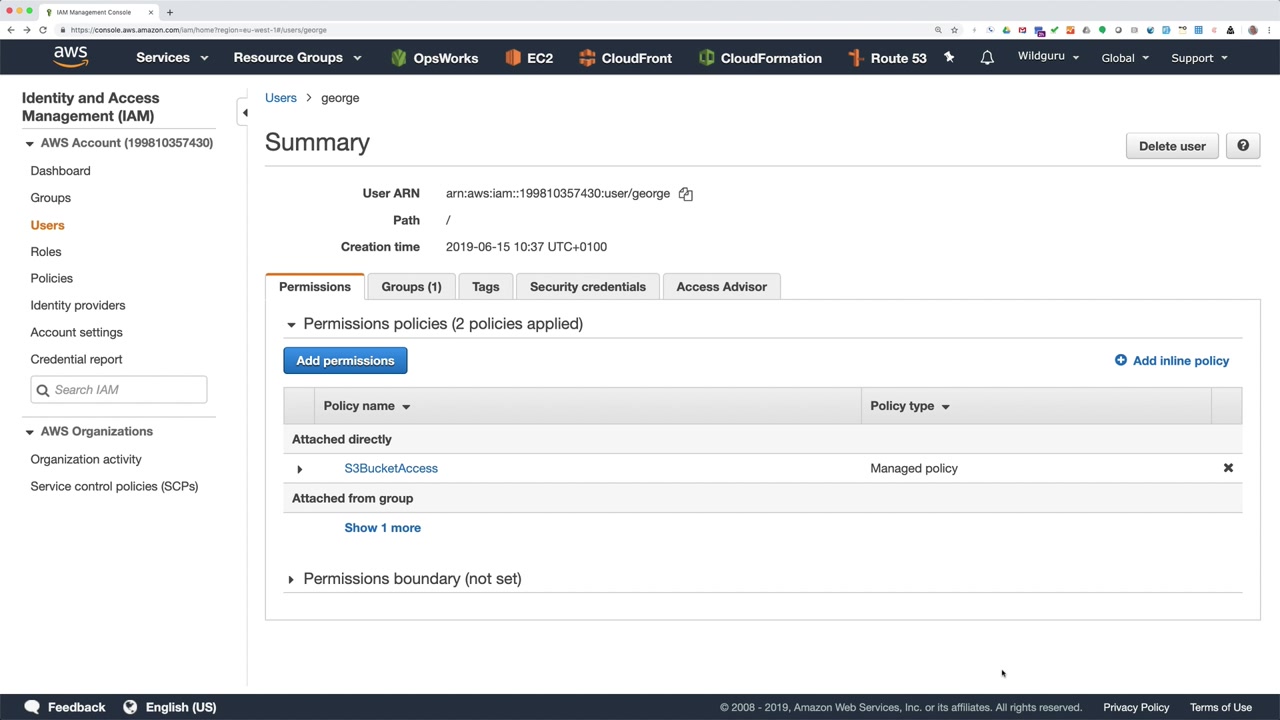Open the CloudFront shortcut
The width and height of the screenshot is (1280, 720).
(625, 58)
